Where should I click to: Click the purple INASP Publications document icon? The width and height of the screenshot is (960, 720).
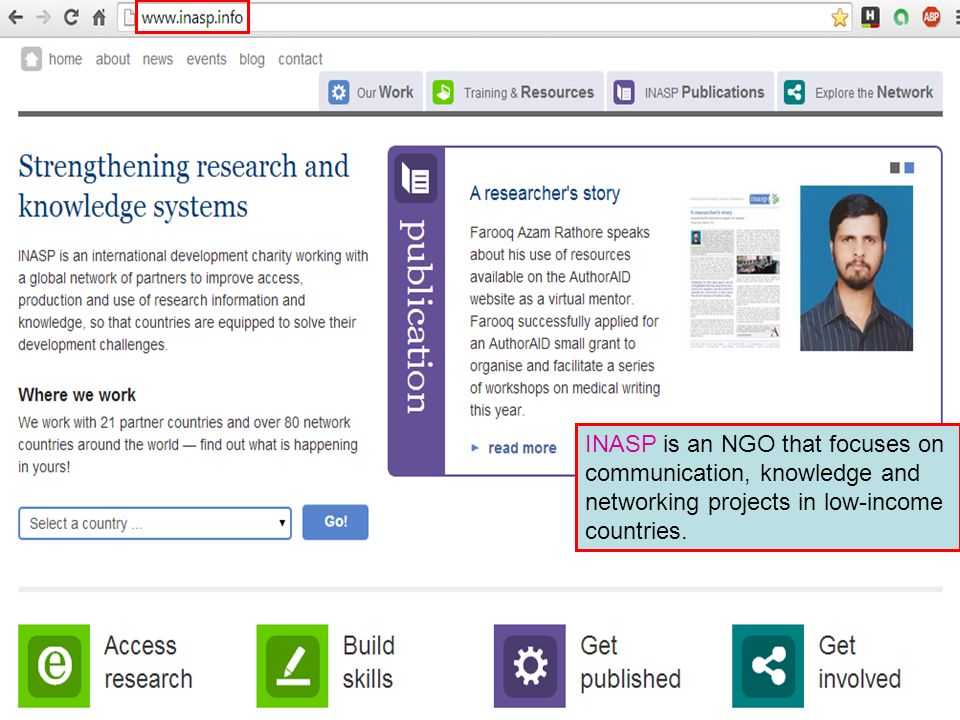coord(624,92)
